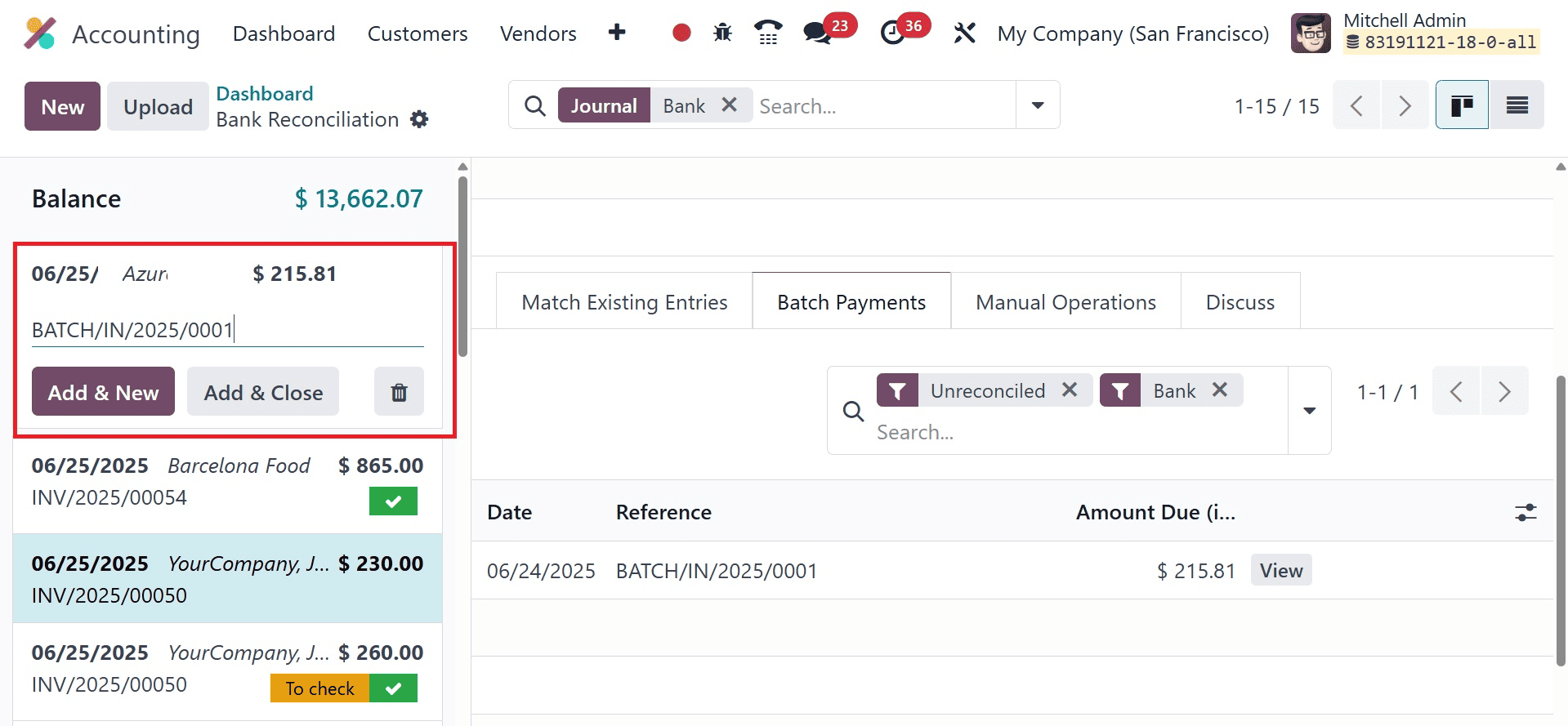Delete the statement line with trash icon
Viewport: 1568px width, 726px height.
(x=399, y=392)
